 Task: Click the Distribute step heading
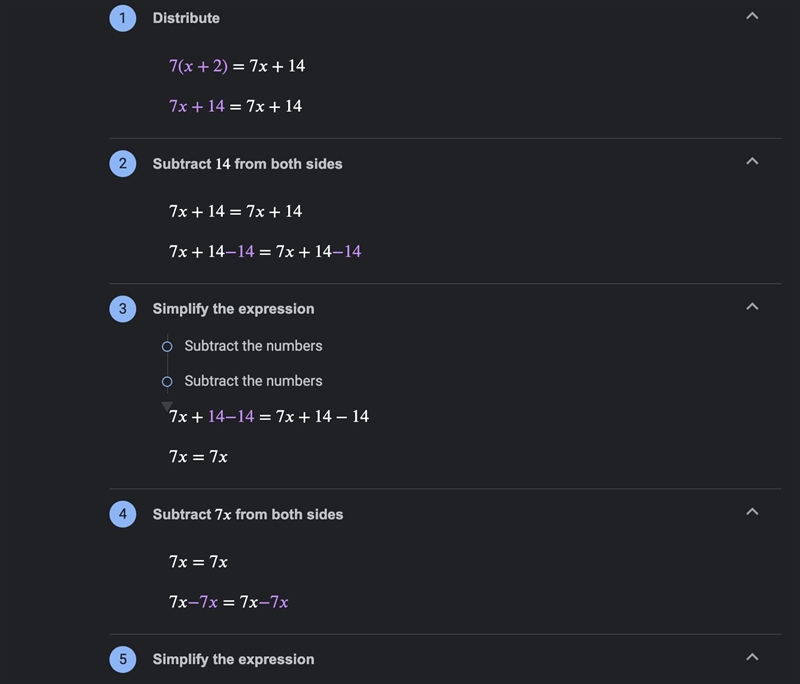tap(186, 18)
